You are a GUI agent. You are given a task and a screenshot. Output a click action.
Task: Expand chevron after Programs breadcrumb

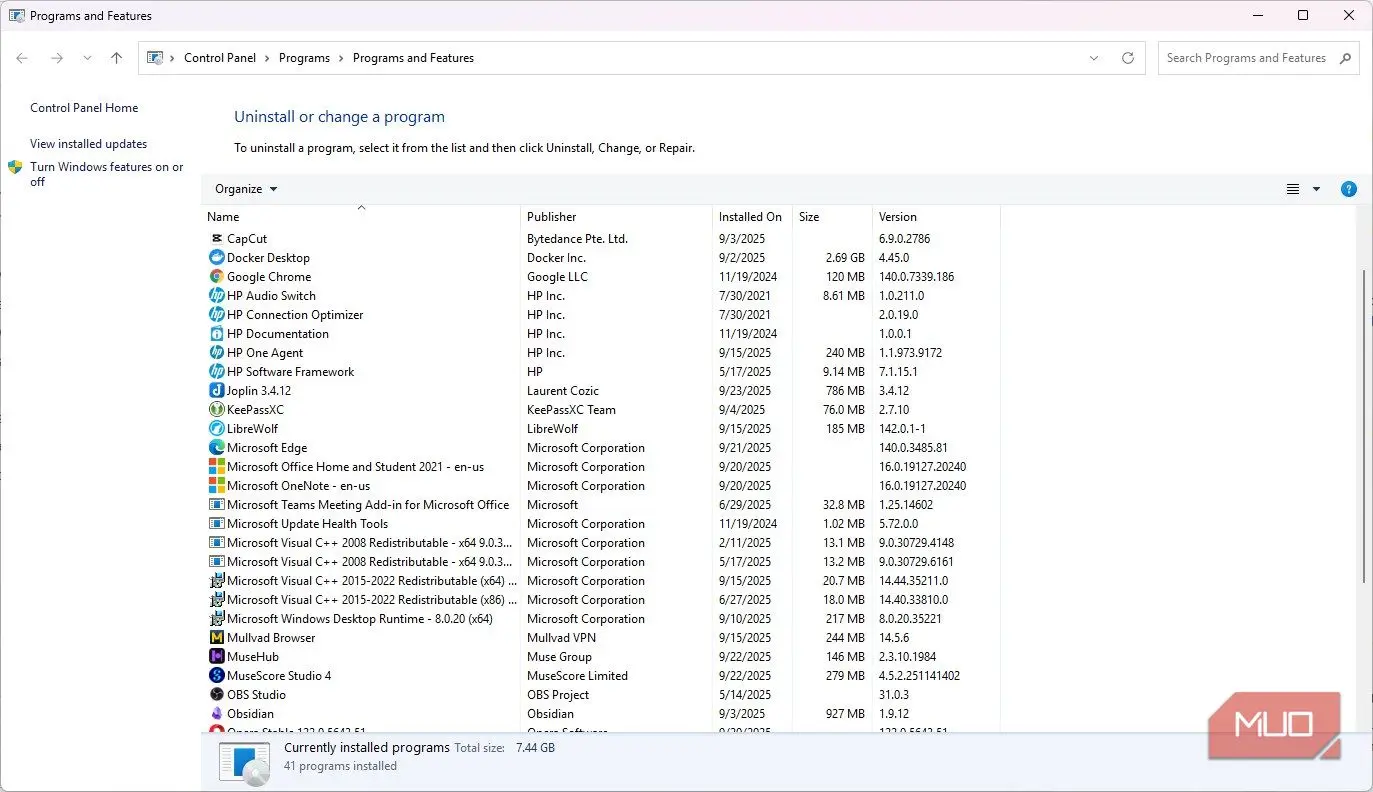click(341, 58)
